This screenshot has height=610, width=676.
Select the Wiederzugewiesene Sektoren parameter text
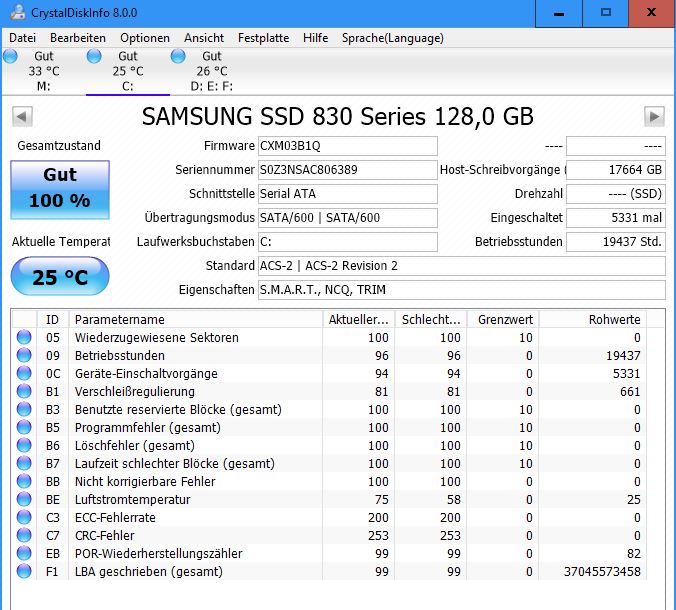pyautogui.click(x=156, y=338)
